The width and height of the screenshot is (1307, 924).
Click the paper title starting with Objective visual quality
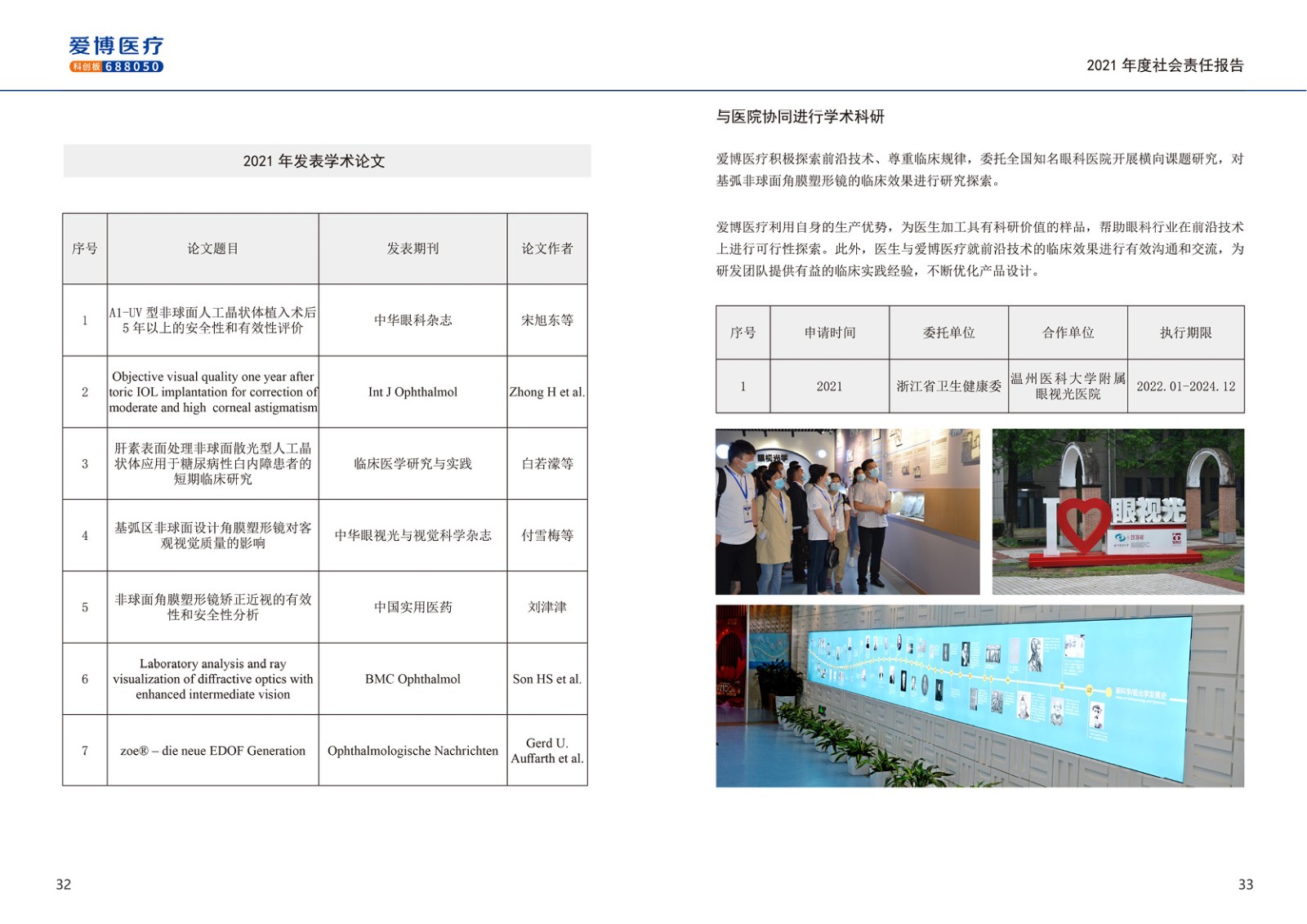click(x=213, y=392)
